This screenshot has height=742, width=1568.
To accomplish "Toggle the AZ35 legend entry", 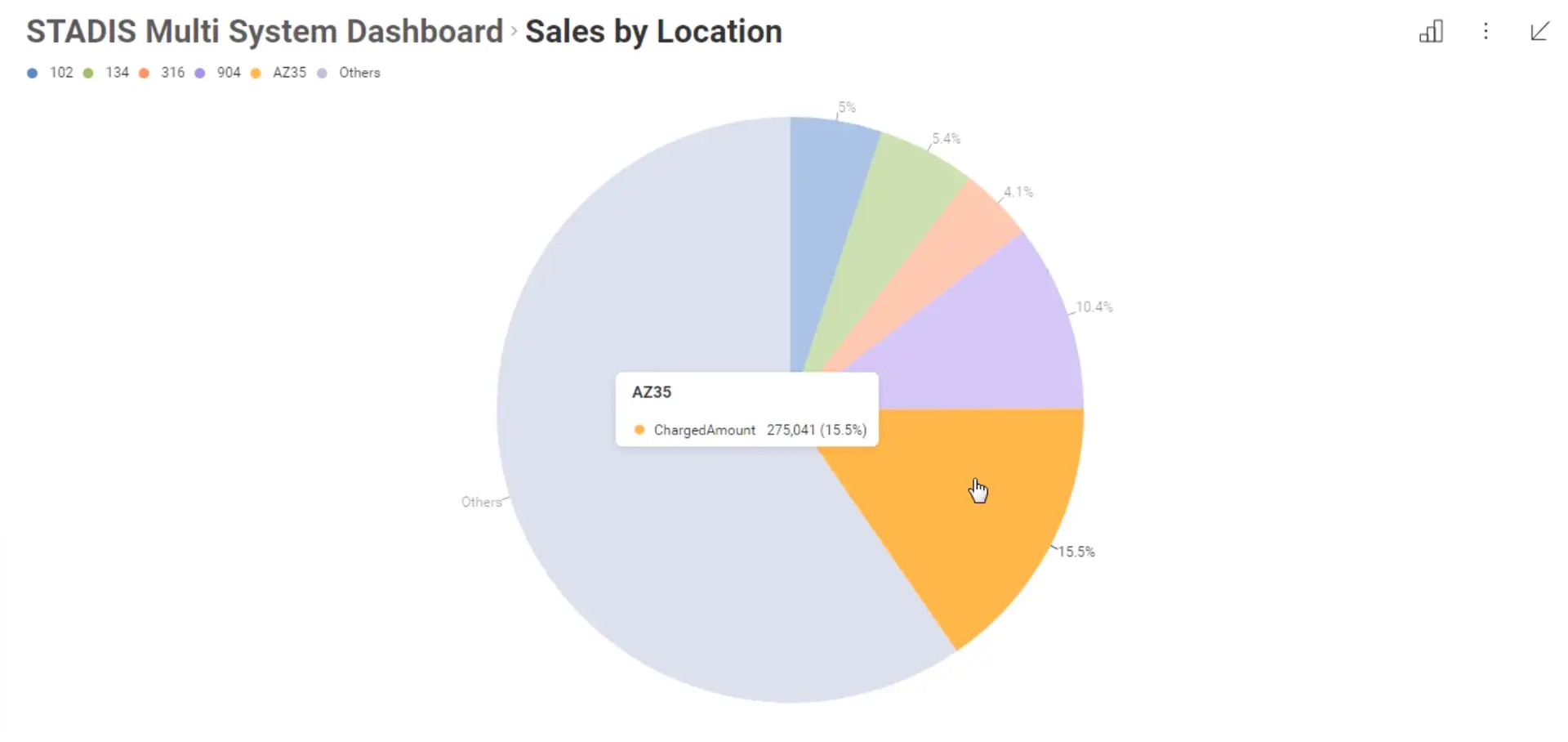I will pyautogui.click(x=278, y=73).
